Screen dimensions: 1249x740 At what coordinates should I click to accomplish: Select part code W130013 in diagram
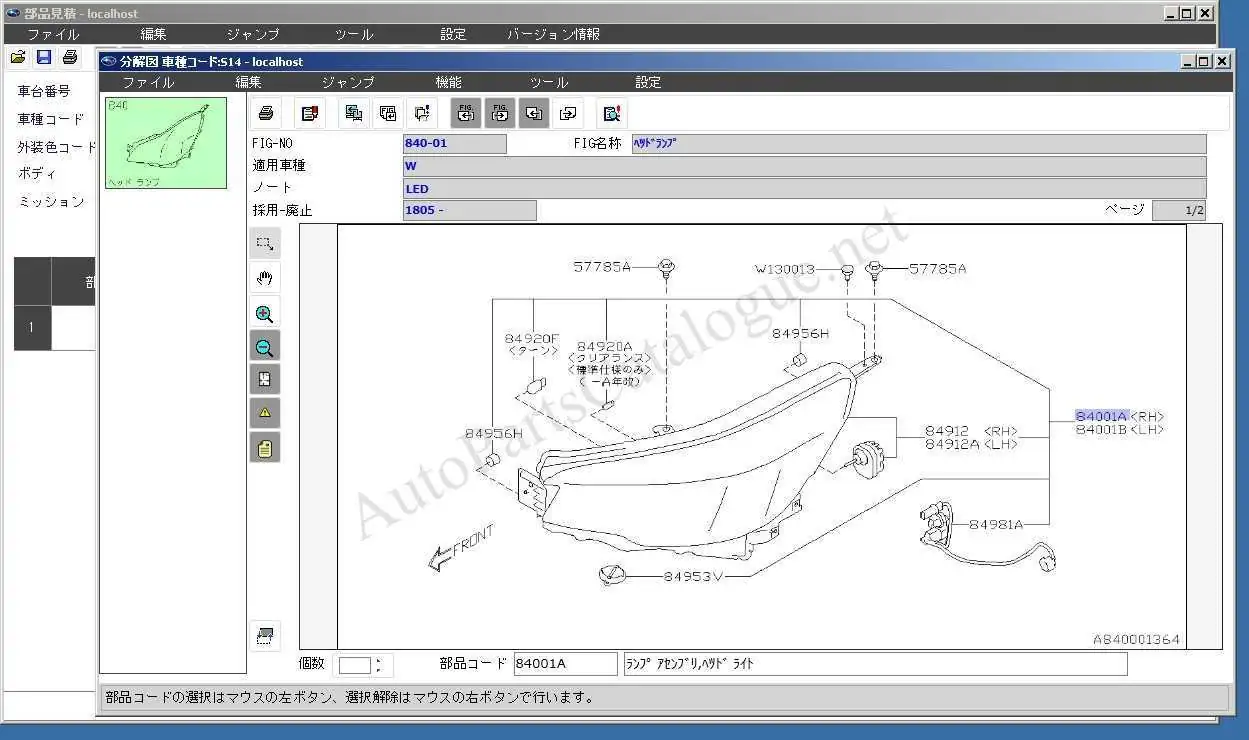[784, 268]
